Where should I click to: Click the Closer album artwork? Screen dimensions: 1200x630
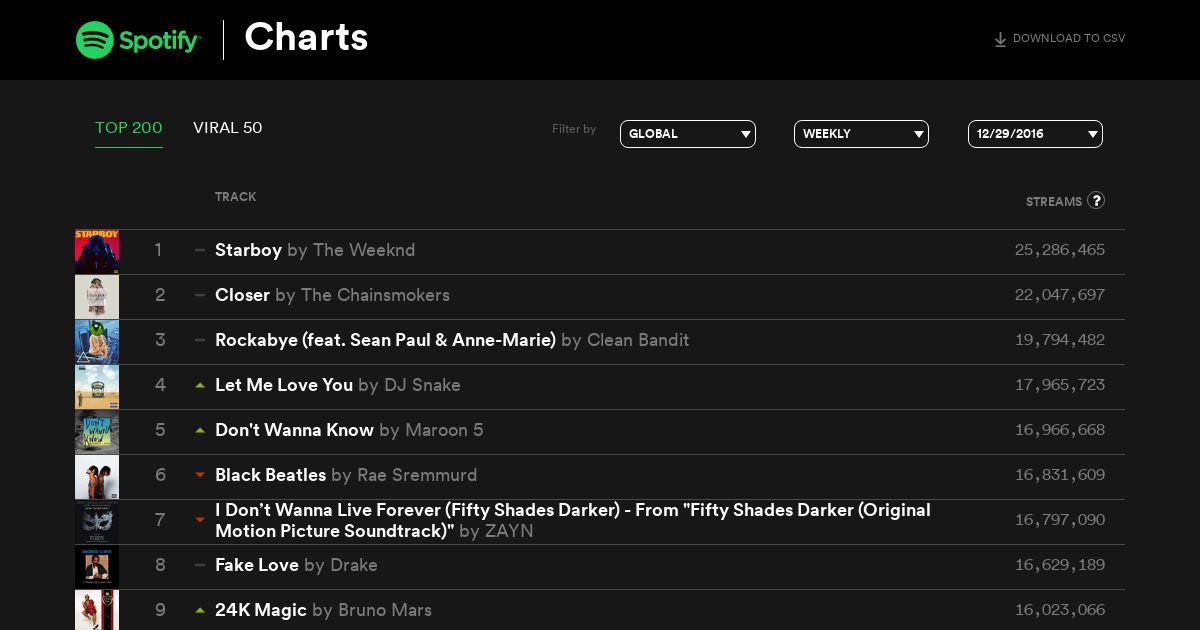tap(97, 297)
